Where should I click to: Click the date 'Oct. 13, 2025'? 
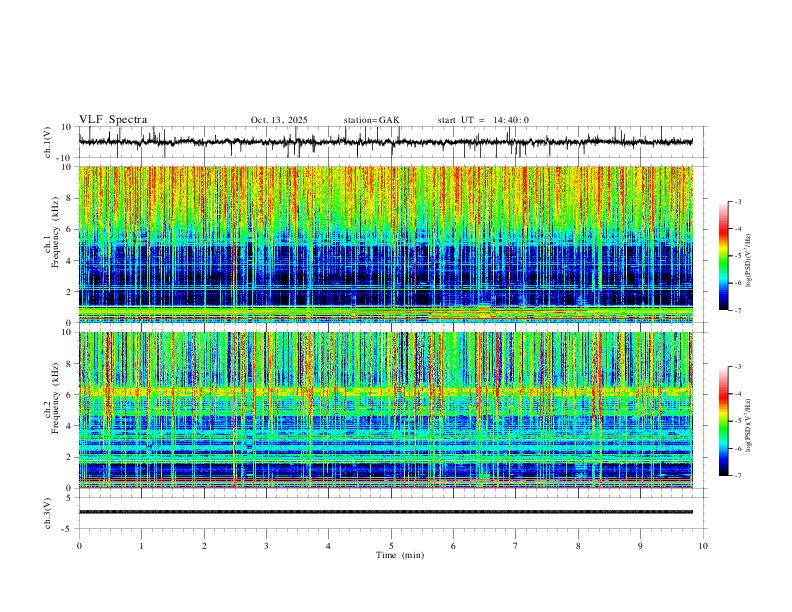coord(279,120)
